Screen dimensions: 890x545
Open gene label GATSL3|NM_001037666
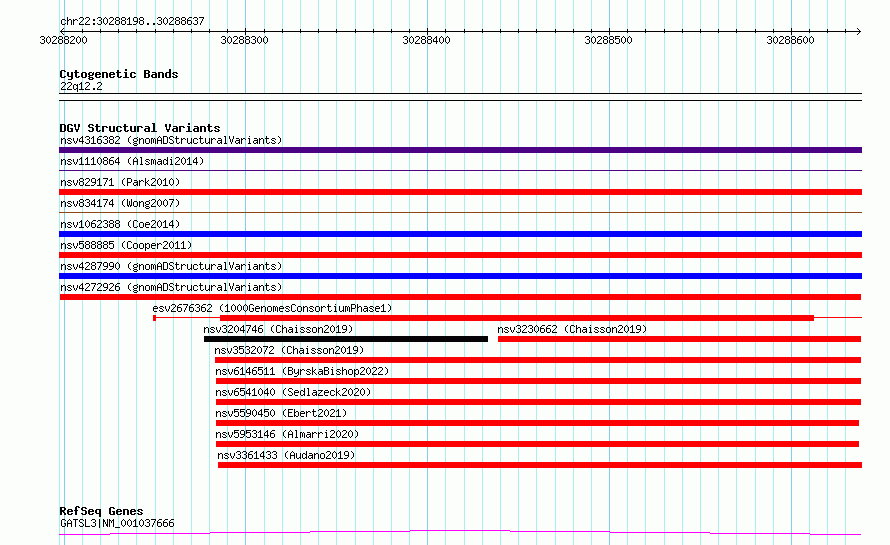[x=117, y=523]
